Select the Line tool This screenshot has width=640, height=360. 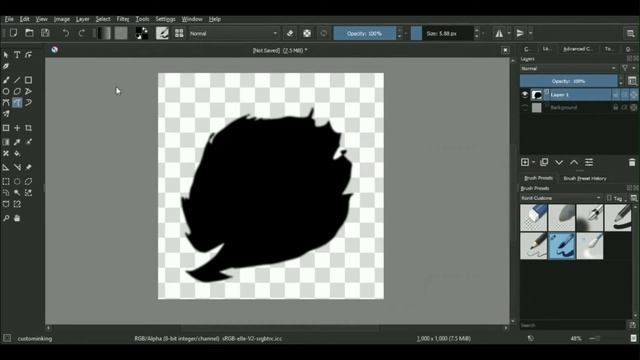pos(17,80)
